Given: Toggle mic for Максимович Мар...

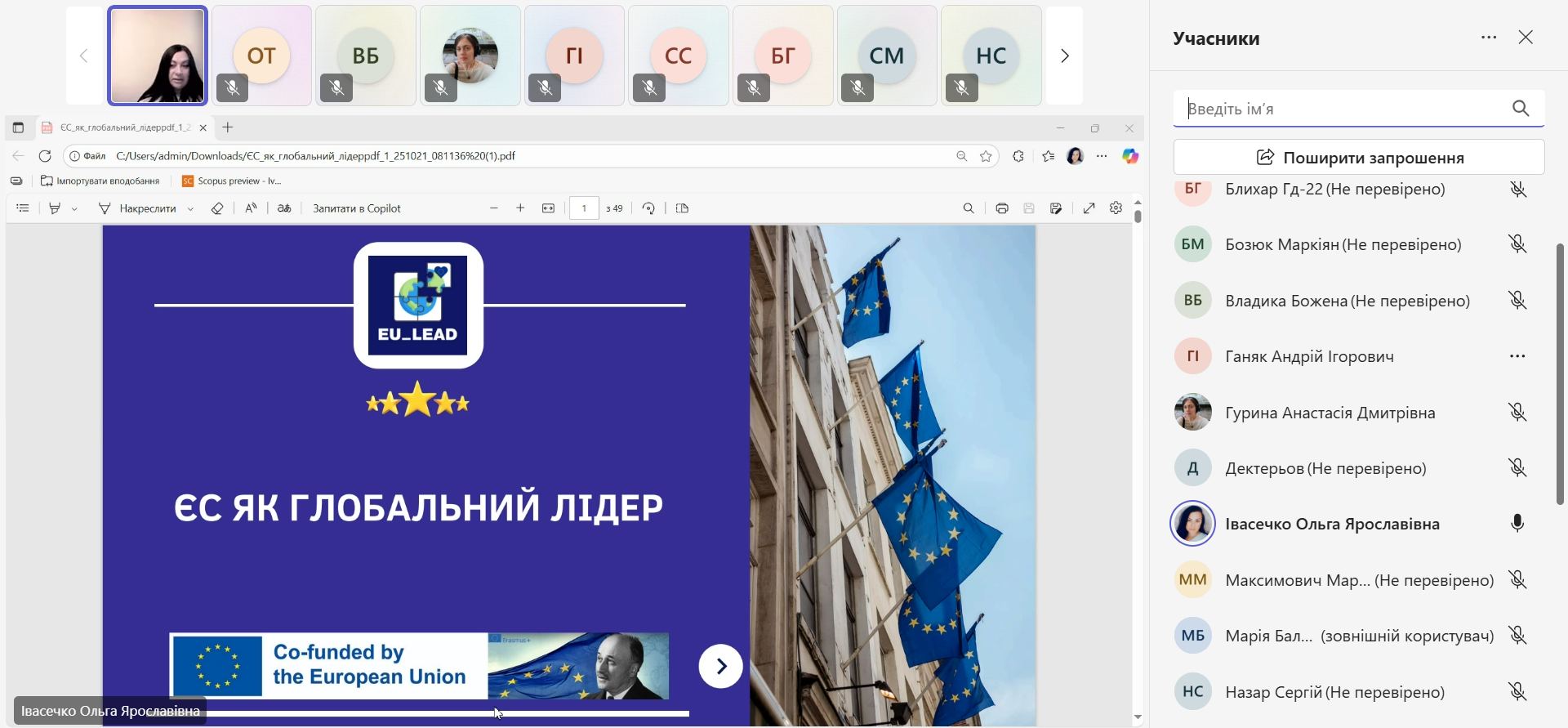Looking at the screenshot, I should pyautogui.click(x=1517, y=580).
